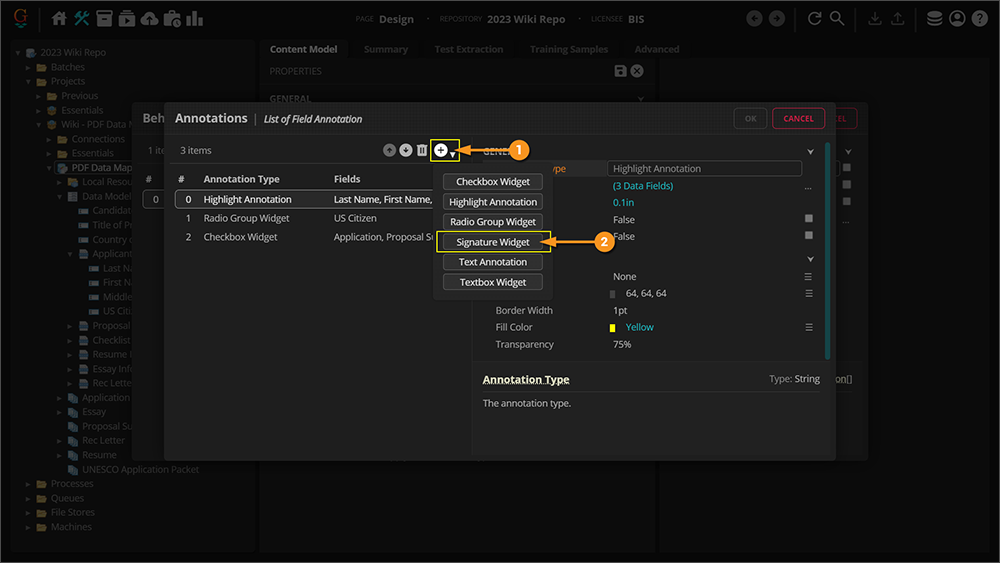Click the add annotation plus icon
1000x563 pixels.
(441, 150)
